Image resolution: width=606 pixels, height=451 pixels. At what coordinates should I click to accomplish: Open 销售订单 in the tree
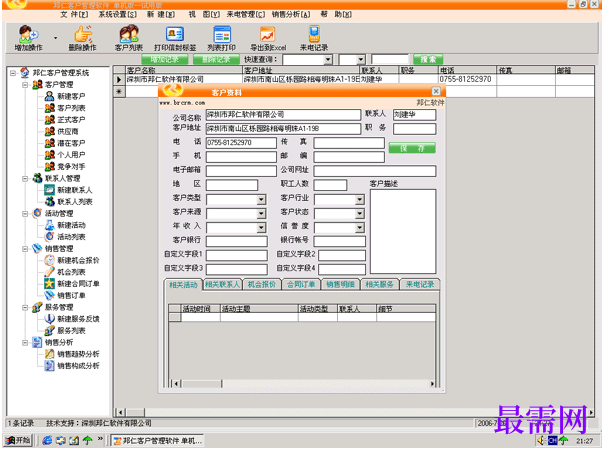[x=71, y=296]
